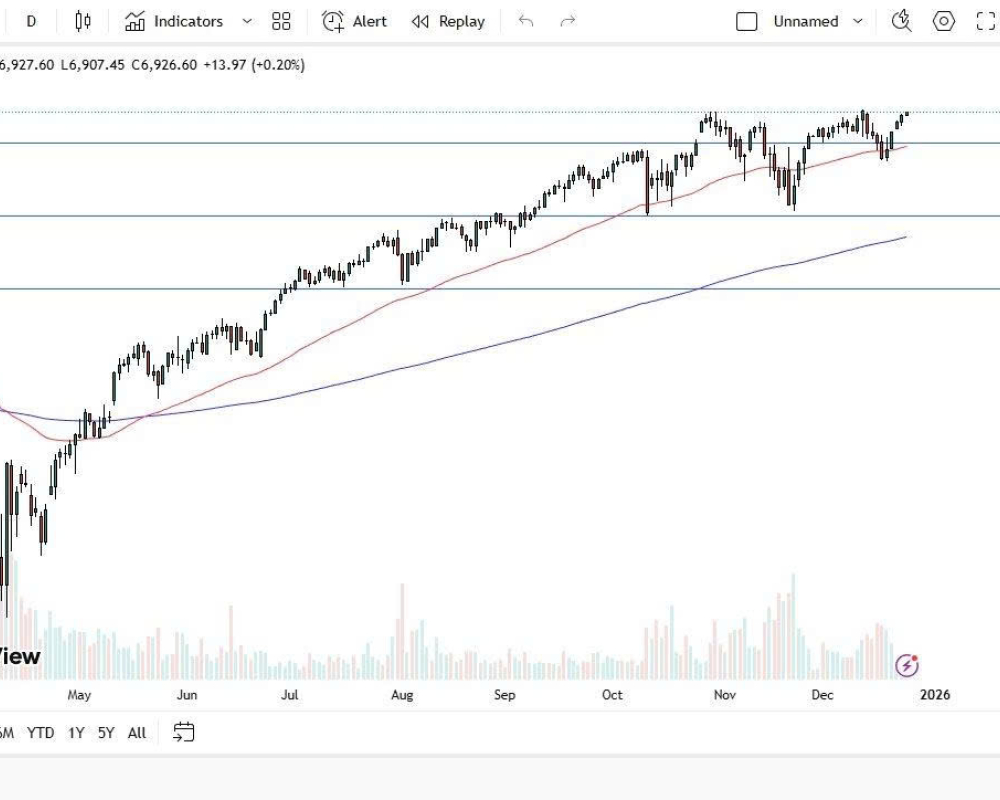Viewport: 1000px width, 800px height.
Task: Click the layout setup square icon
Action: click(746, 21)
